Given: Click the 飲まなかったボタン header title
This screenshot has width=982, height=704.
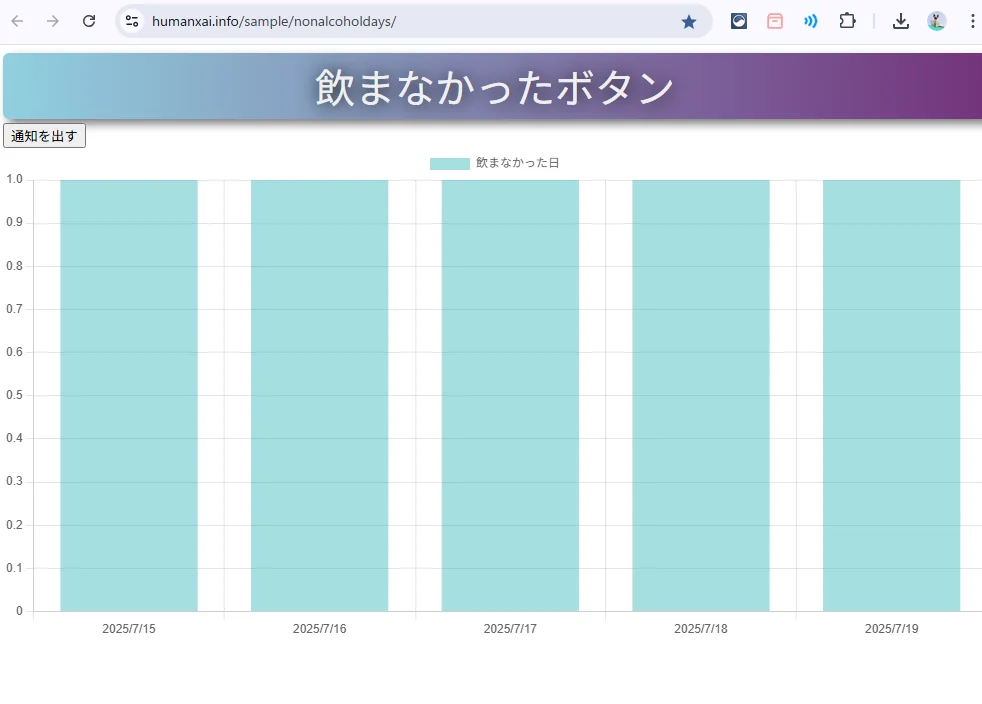Looking at the screenshot, I should point(495,87).
